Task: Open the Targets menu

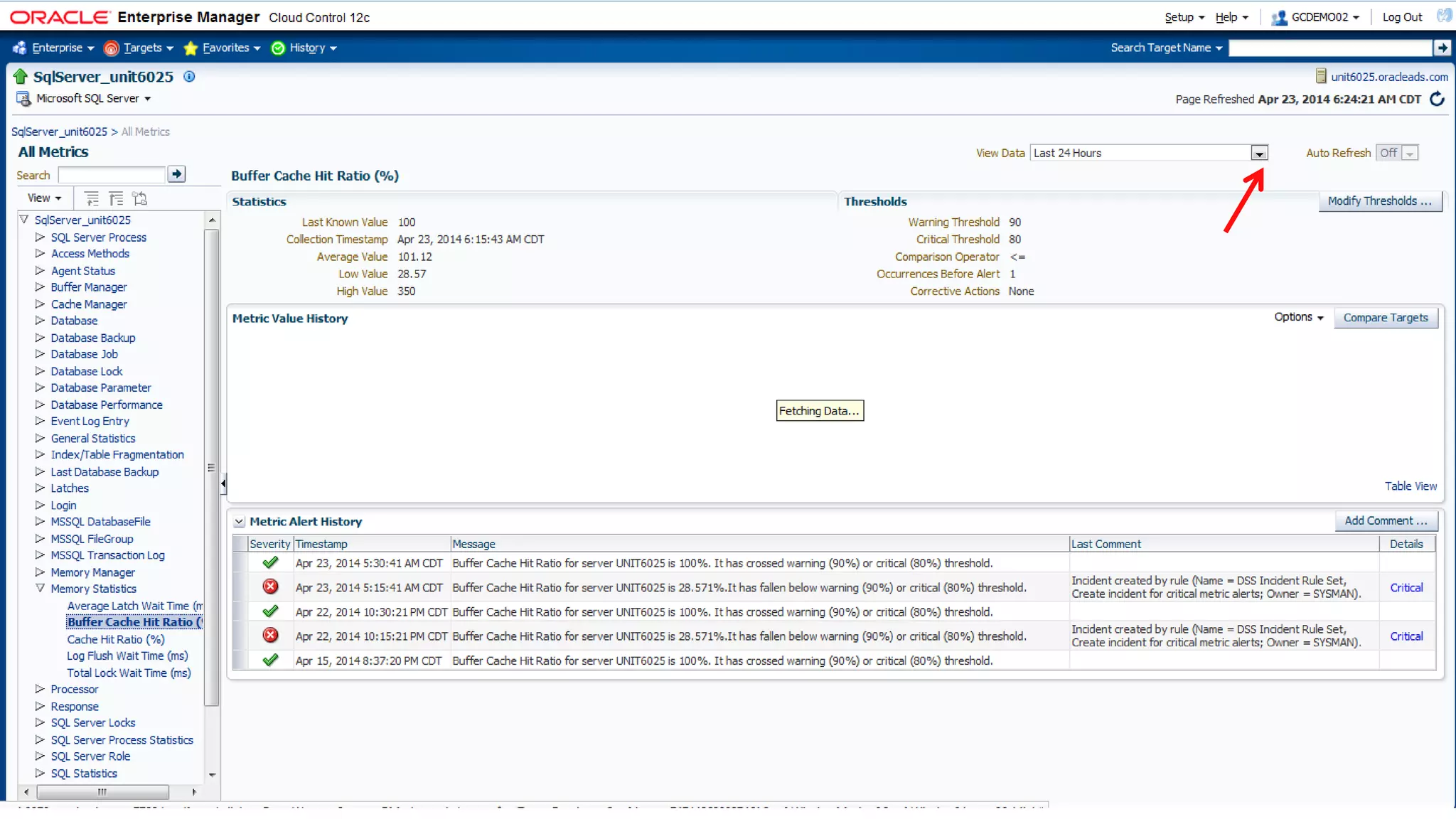Action: pyautogui.click(x=148, y=48)
